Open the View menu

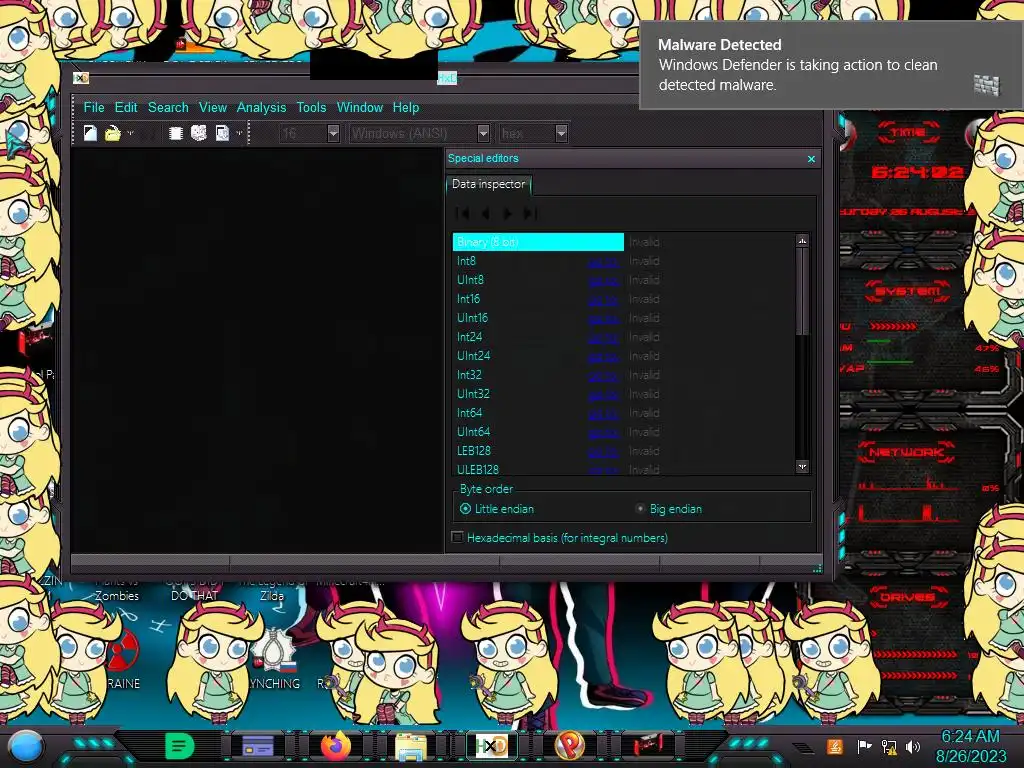(x=213, y=107)
